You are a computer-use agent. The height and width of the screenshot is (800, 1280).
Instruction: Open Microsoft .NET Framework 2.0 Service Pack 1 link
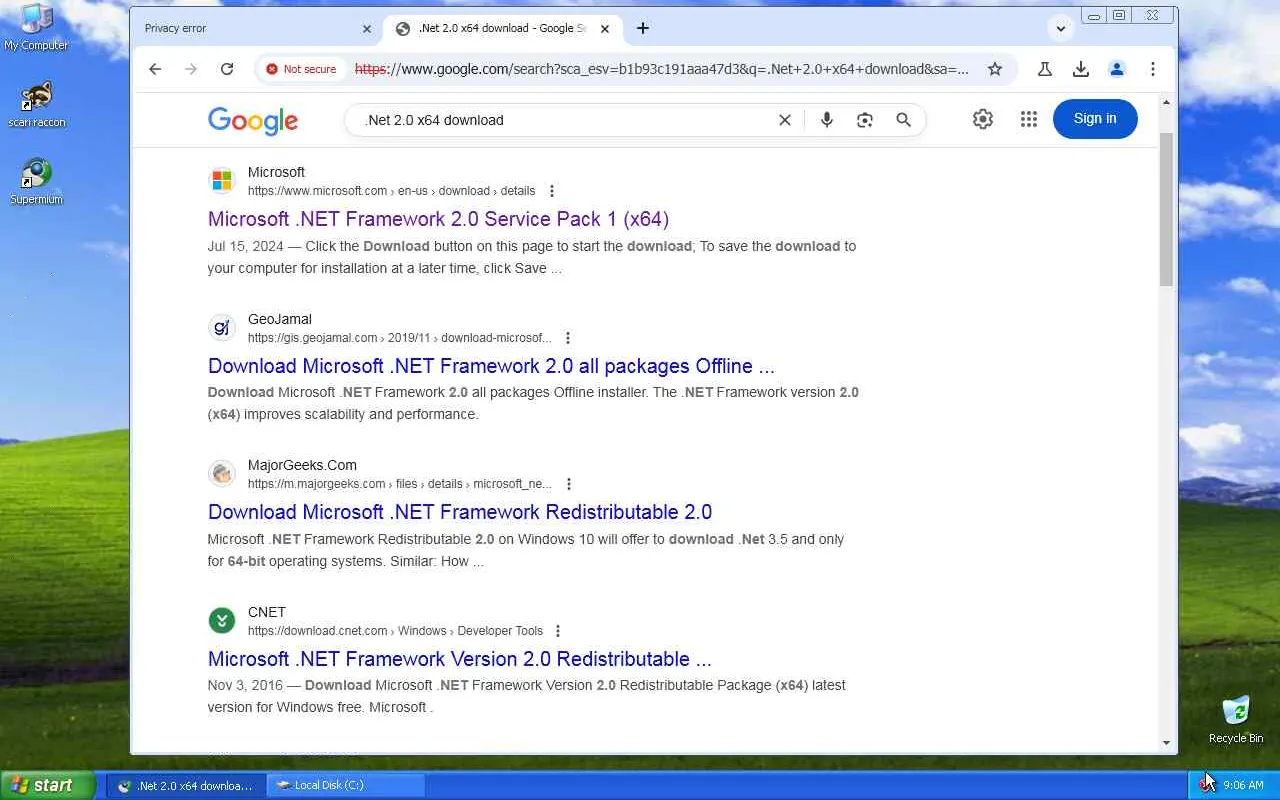(x=438, y=219)
